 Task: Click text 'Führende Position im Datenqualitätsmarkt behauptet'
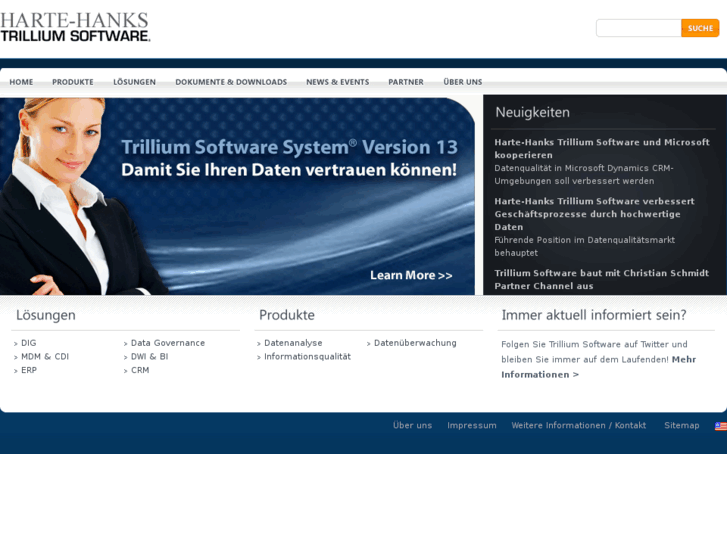pos(584,246)
